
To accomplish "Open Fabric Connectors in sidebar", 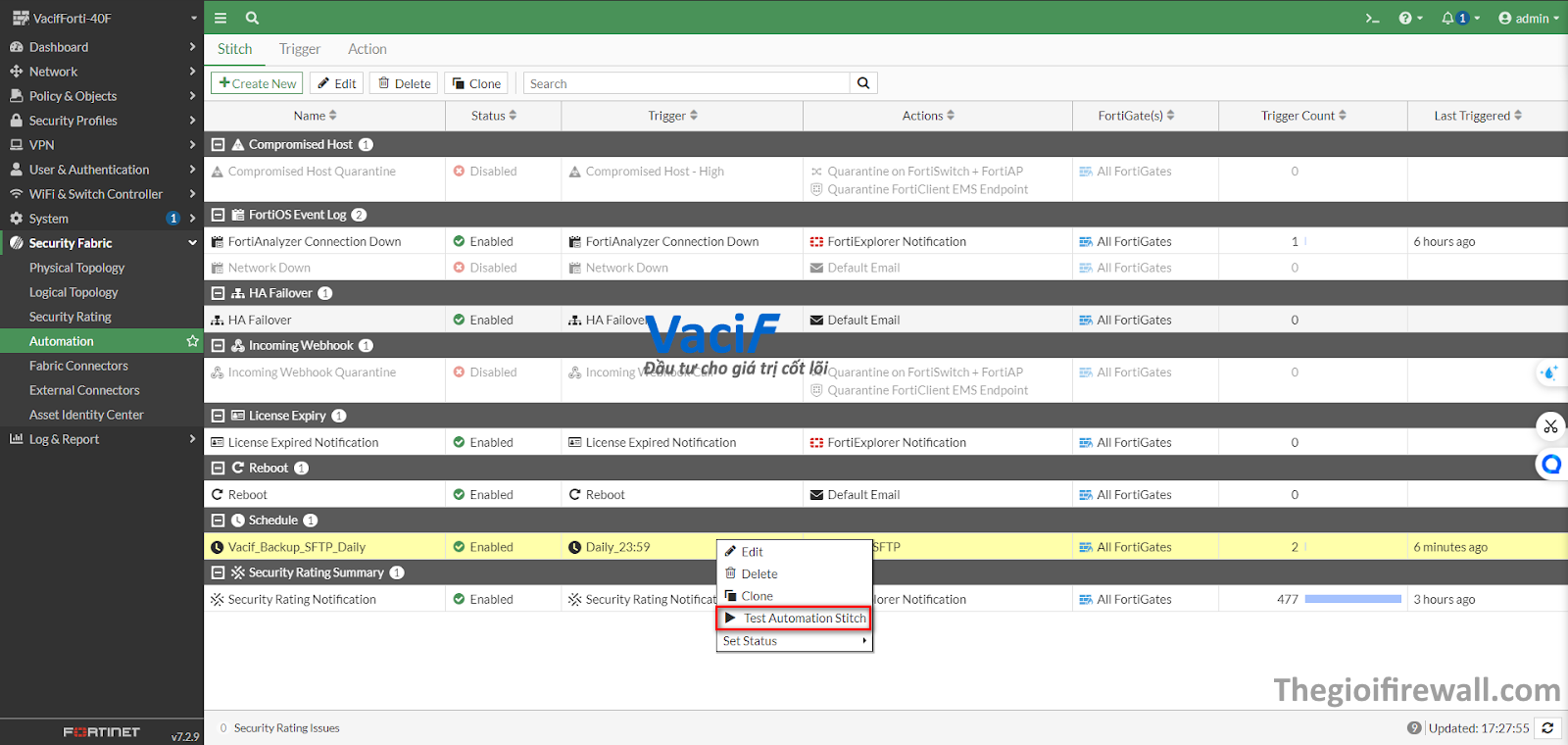I will pyautogui.click(x=78, y=366).
